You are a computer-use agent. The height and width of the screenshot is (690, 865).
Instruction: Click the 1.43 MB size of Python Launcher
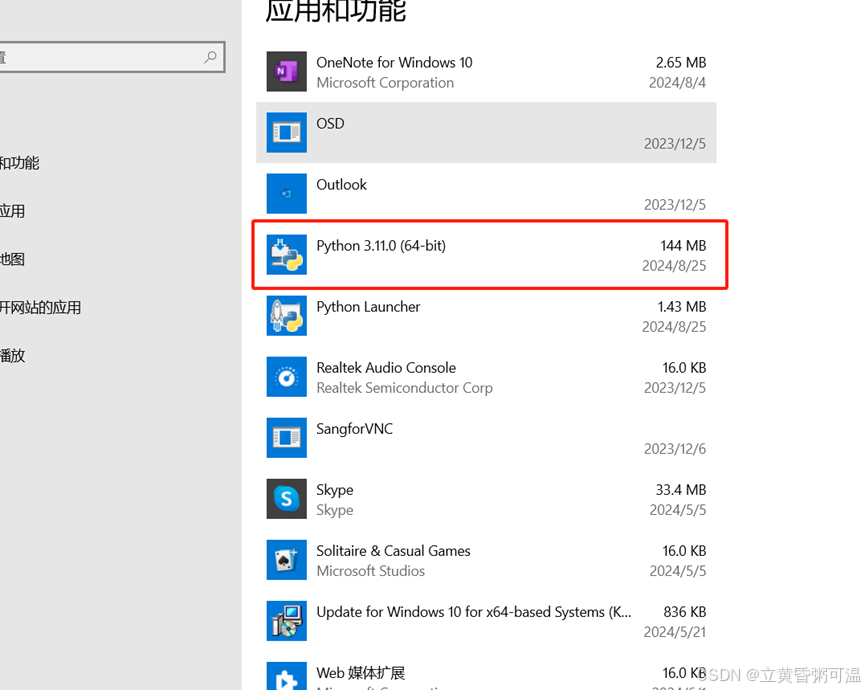pos(682,307)
